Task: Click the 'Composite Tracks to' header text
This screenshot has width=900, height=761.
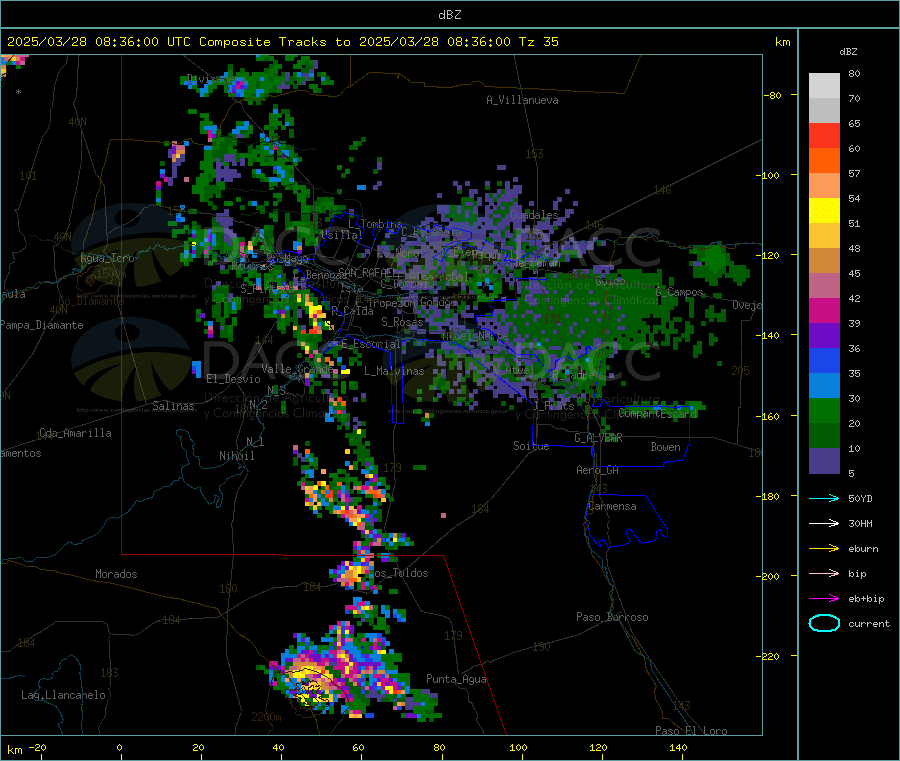Action: (274, 42)
